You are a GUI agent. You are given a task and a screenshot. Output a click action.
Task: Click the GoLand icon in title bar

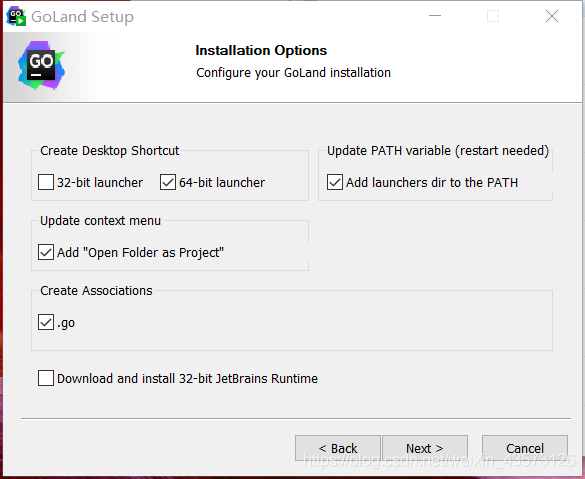(x=16, y=17)
